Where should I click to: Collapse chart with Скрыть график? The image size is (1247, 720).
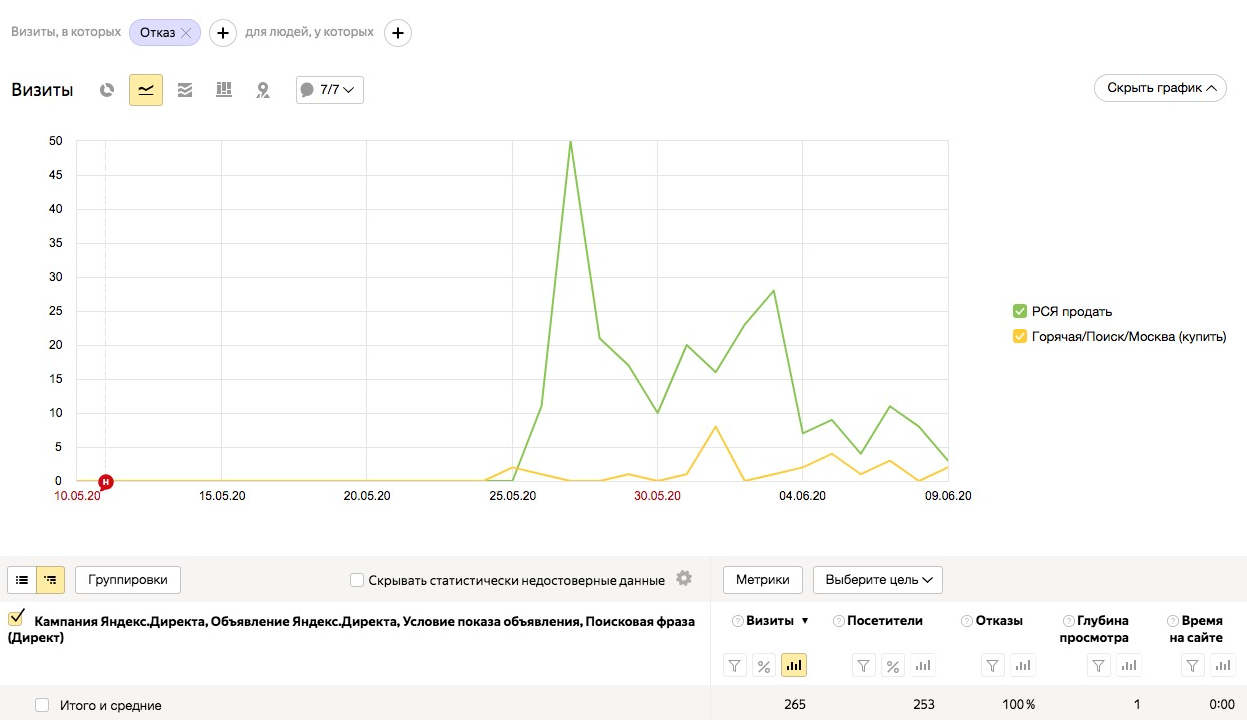pos(1160,88)
